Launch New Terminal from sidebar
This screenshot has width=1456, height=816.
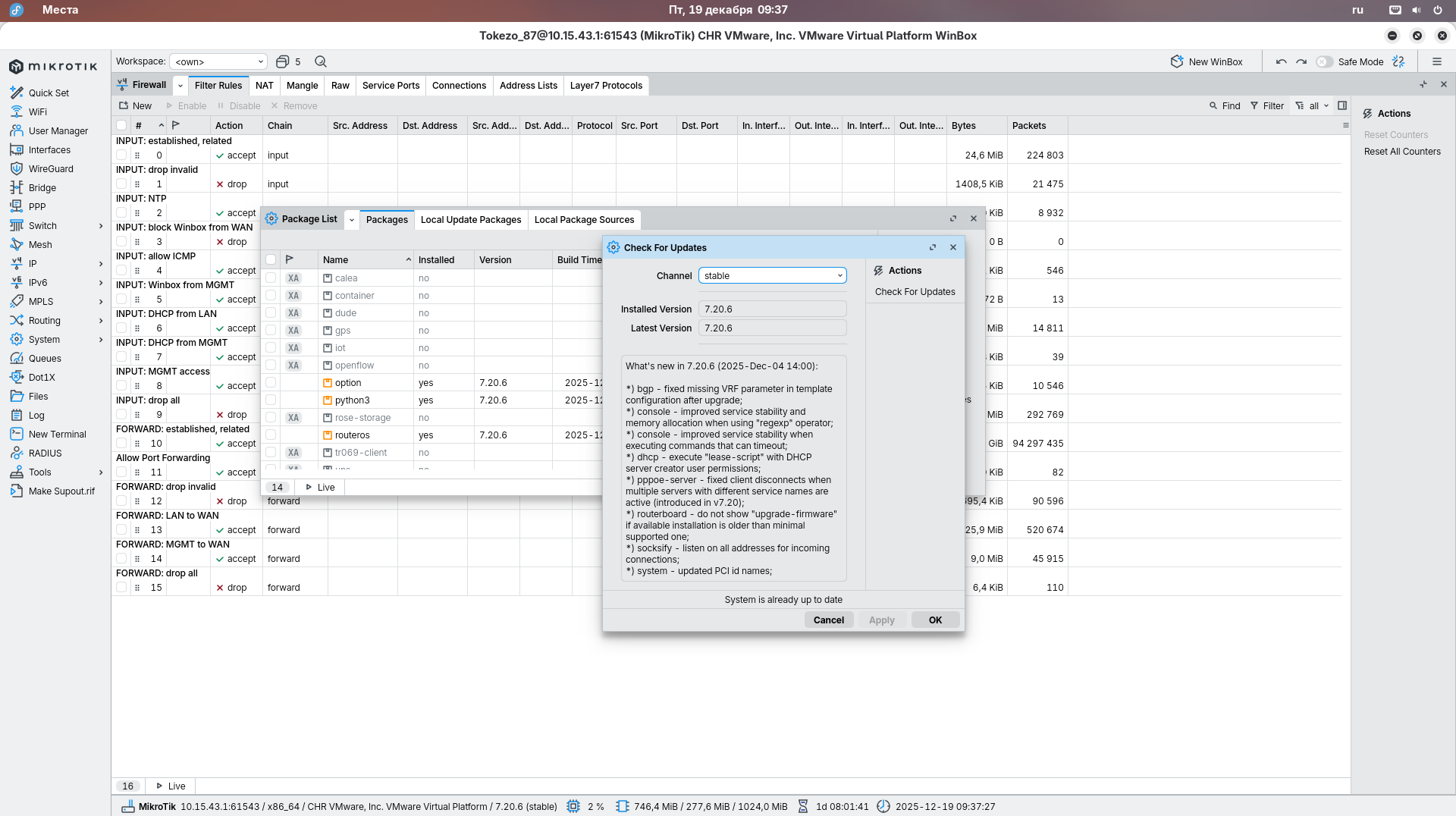pyautogui.click(x=57, y=434)
